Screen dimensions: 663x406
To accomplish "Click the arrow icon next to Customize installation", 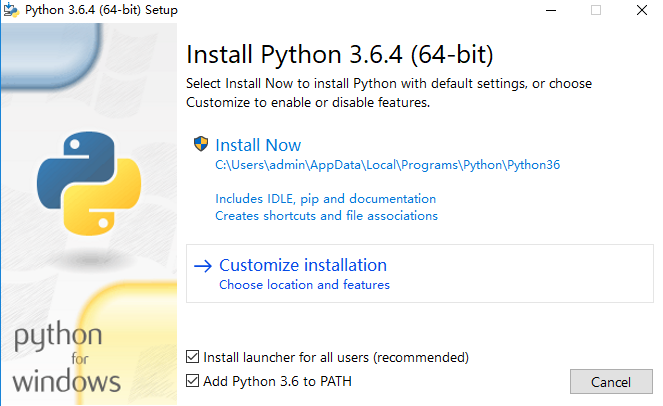I will pyautogui.click(x=203, y=265).
